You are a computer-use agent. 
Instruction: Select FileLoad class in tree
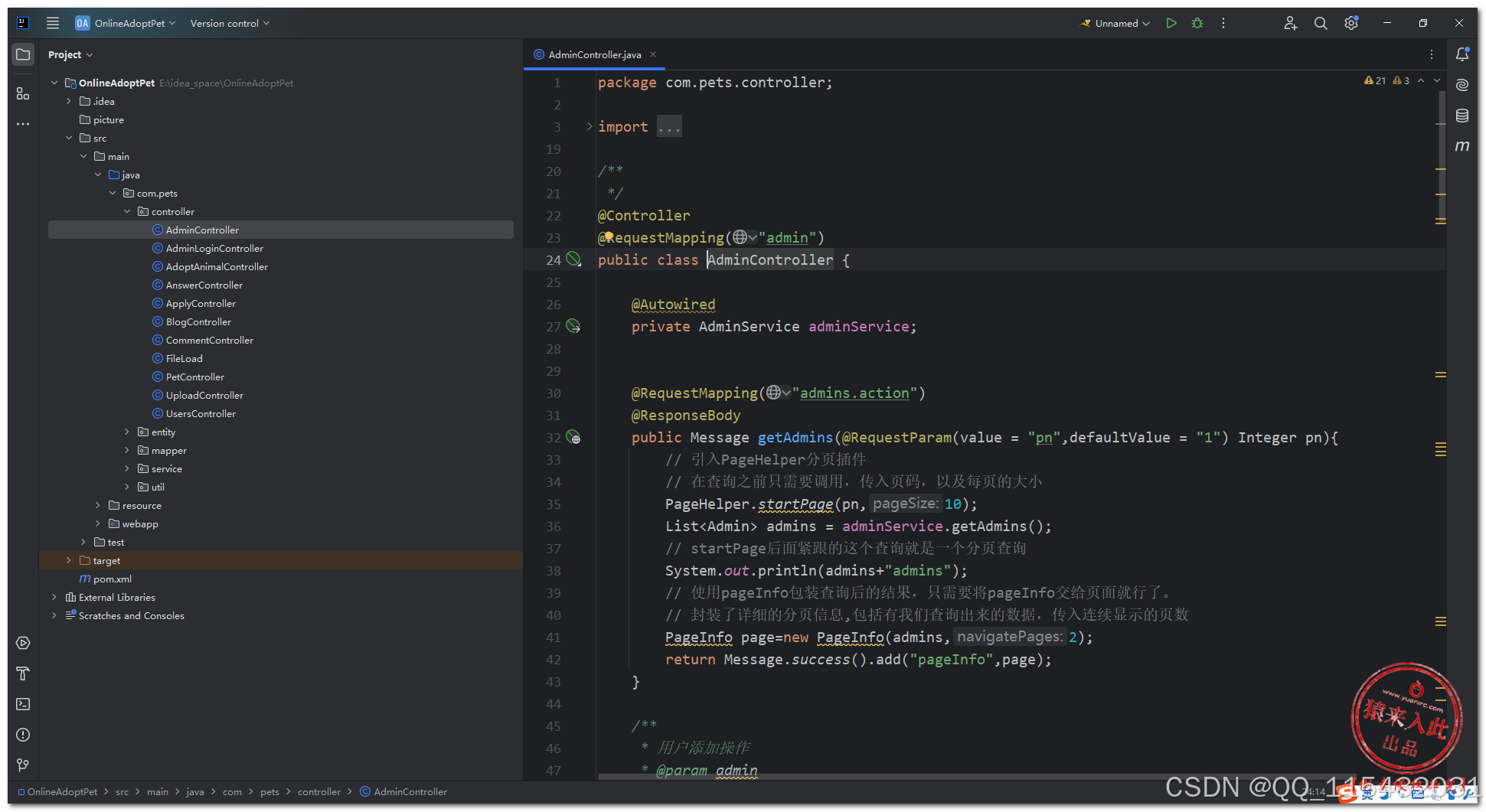click(184, 358)
